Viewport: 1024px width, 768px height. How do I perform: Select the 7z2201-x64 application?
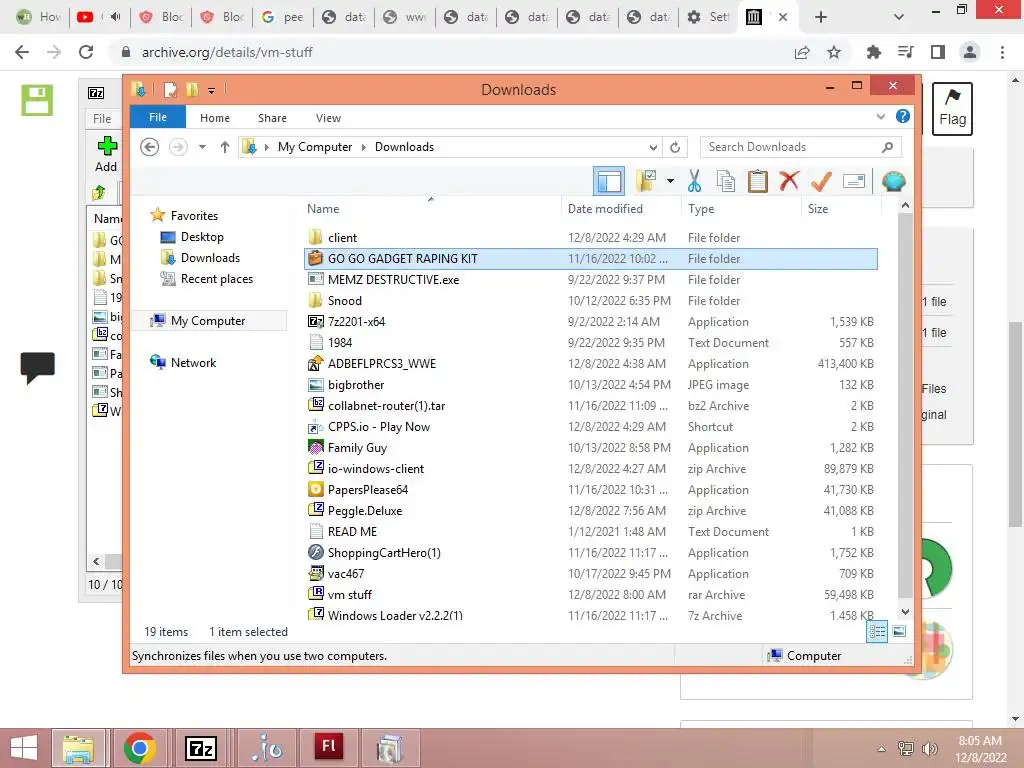click(591, 321)
